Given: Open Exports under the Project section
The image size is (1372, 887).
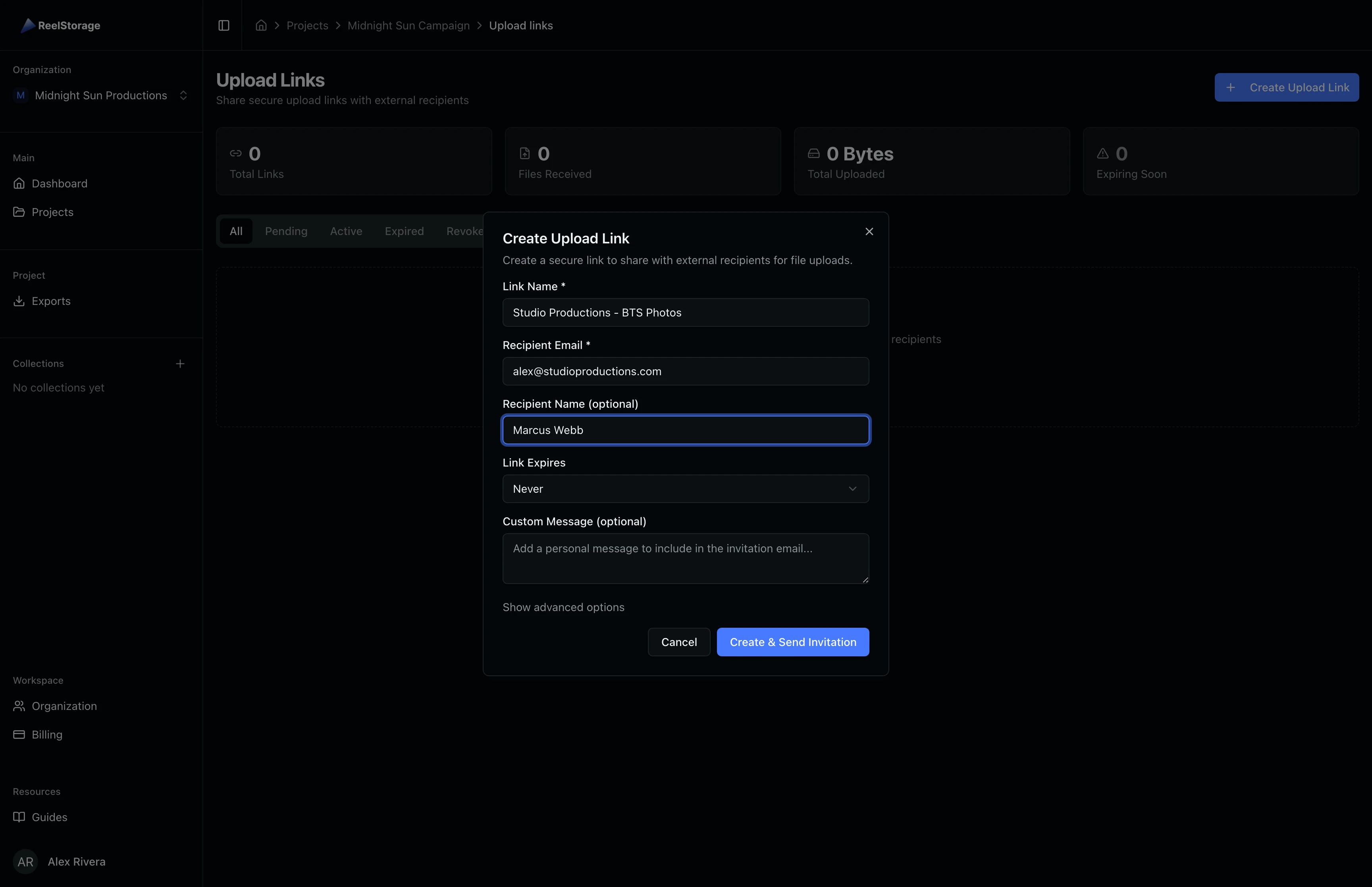Looking at the screenshot, I should (51, 301).
